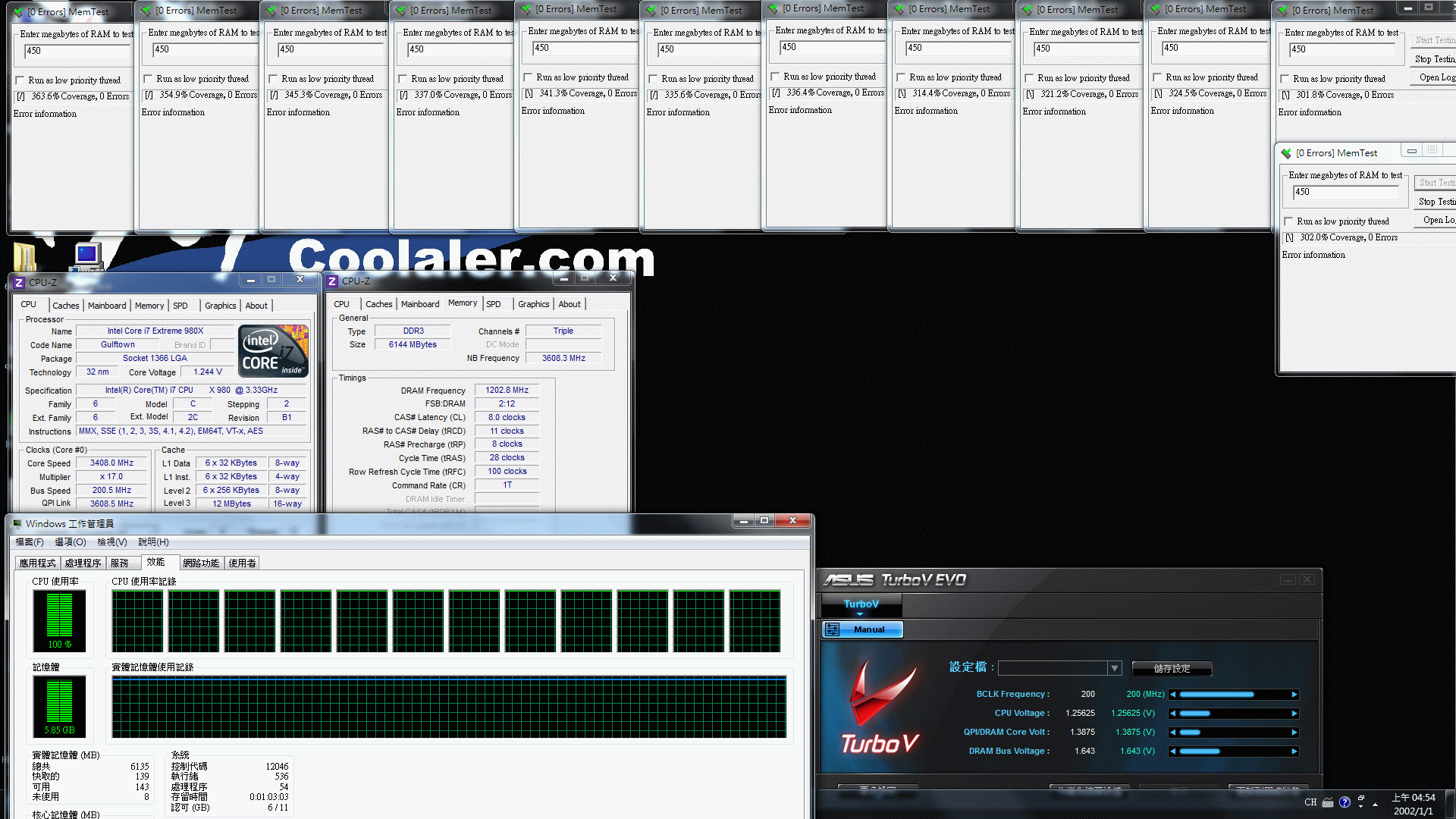Enable low priority thread in the 363.6% coverage MemTest

pos(20,80)
